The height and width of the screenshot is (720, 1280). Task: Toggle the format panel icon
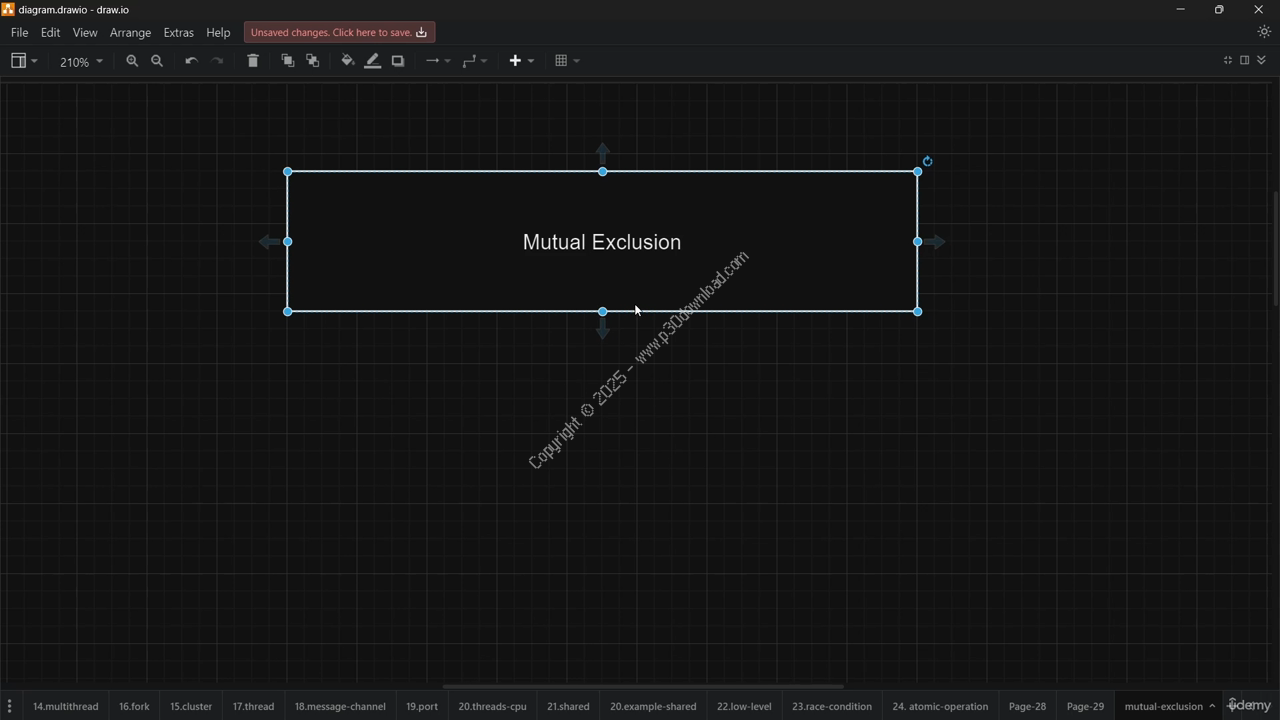coord(1245,60)
